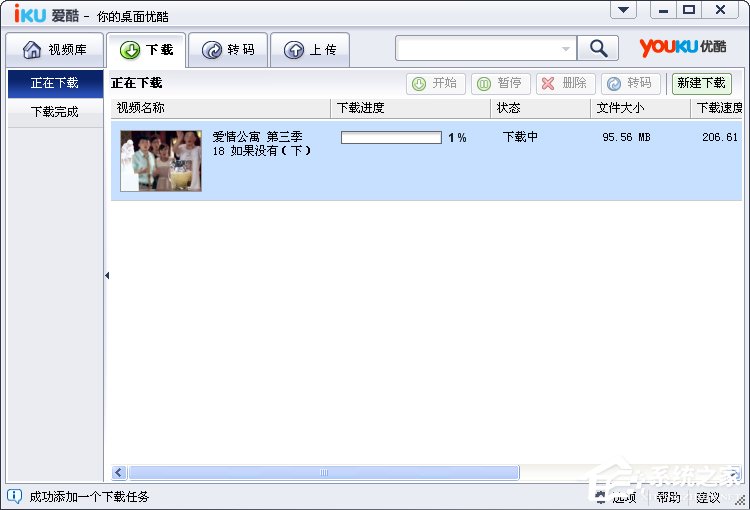The image size is (750, 510).
Task: Click the iKU 爱酷 logo in title bar
Action: point(46,14)
